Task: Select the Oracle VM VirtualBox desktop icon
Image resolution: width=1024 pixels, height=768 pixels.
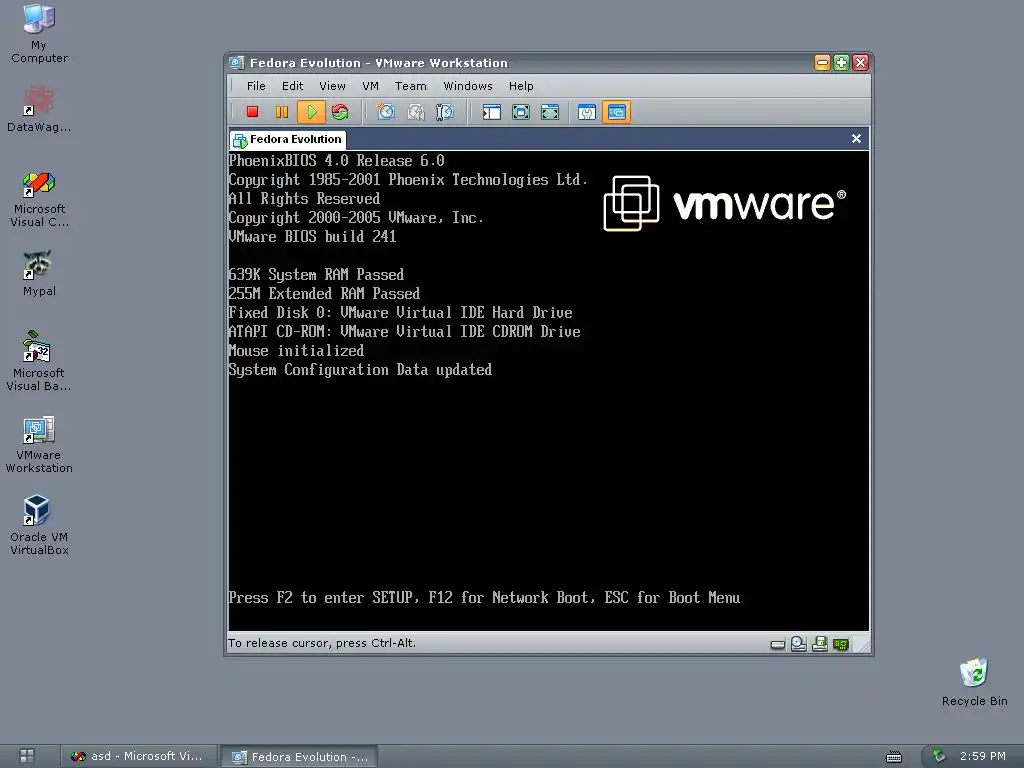Action: (39, 526)
